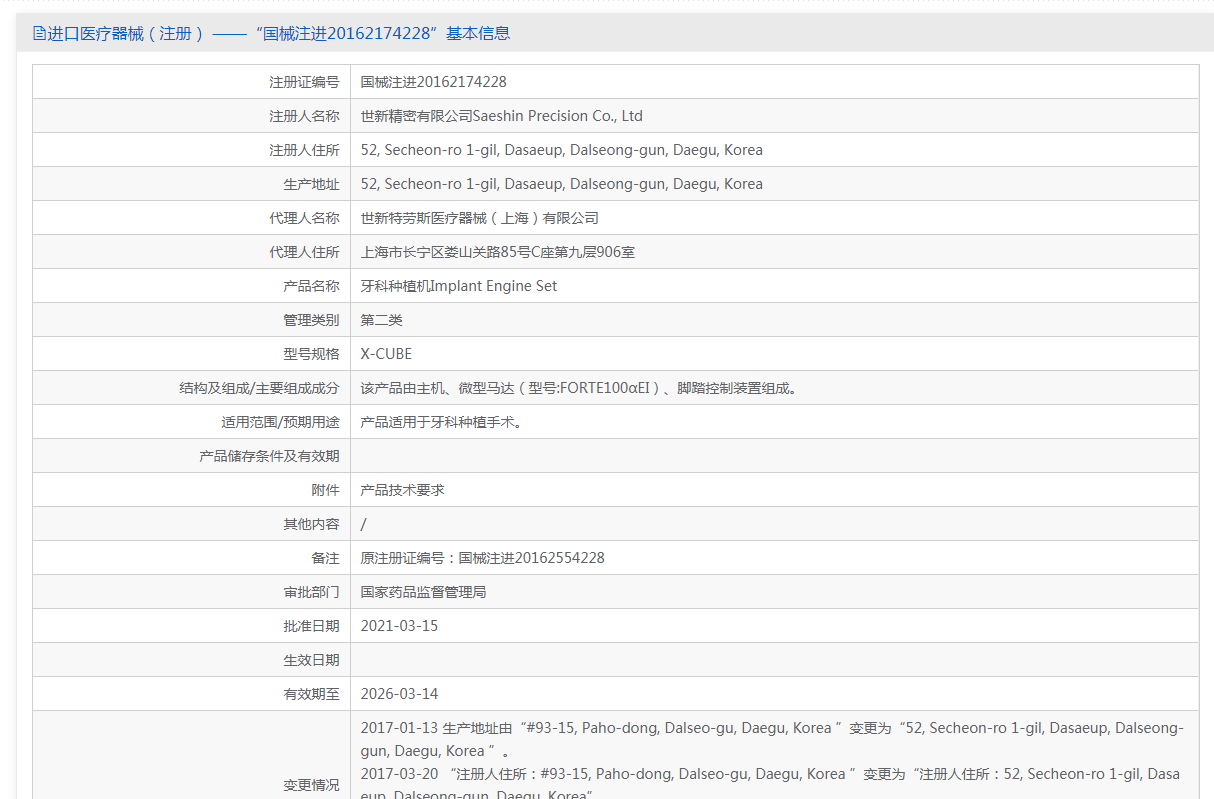Click the address value in the 注册人住所 row

pos(562,150)
